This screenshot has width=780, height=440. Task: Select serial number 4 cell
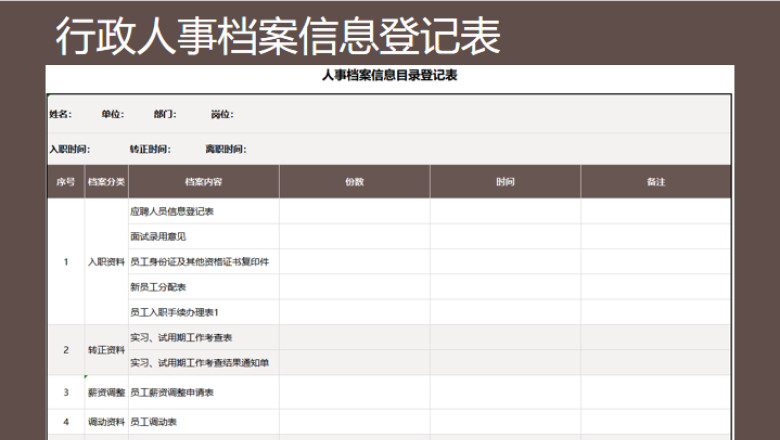[x=66, y=422]
